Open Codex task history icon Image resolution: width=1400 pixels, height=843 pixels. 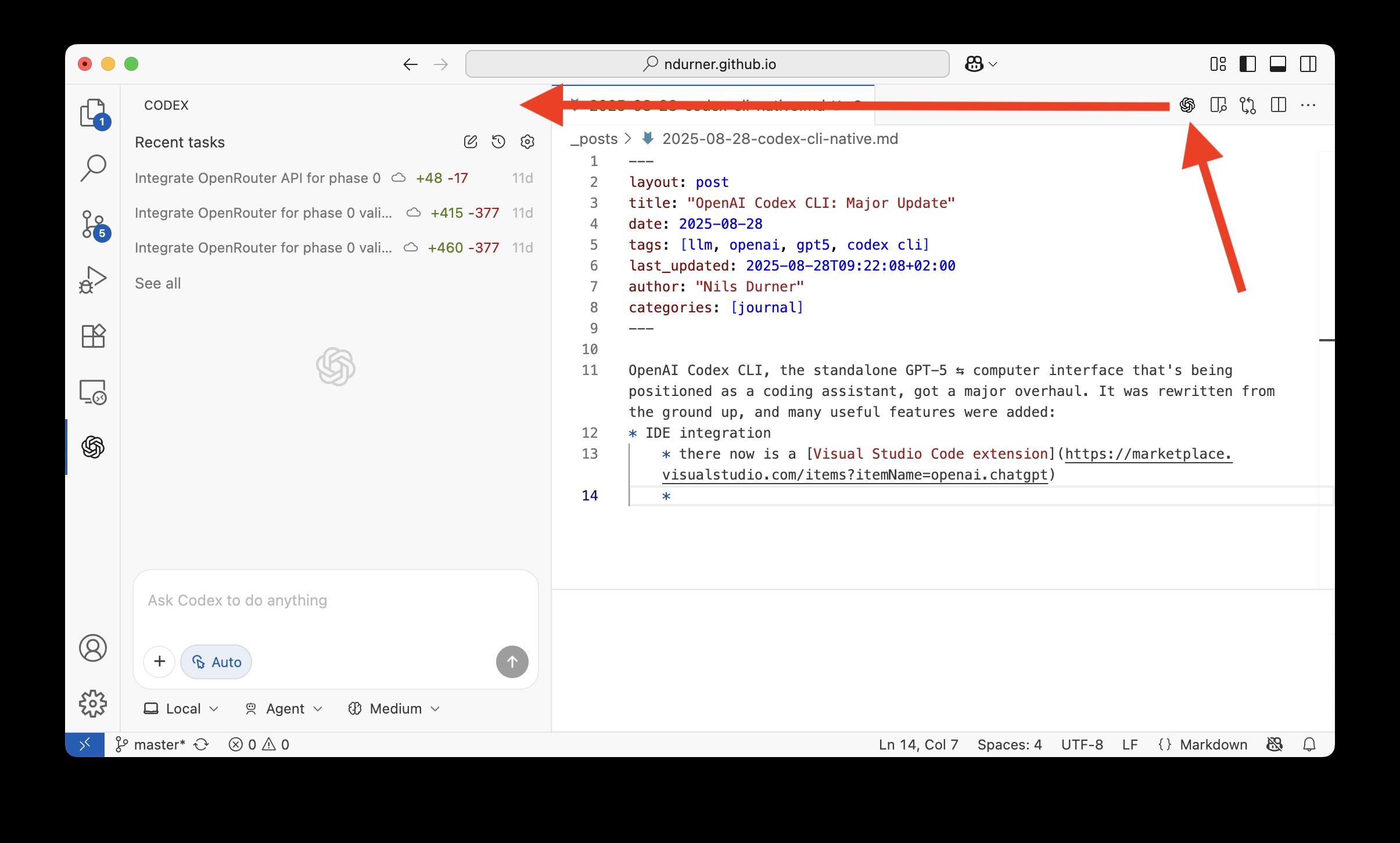point(498,142)
